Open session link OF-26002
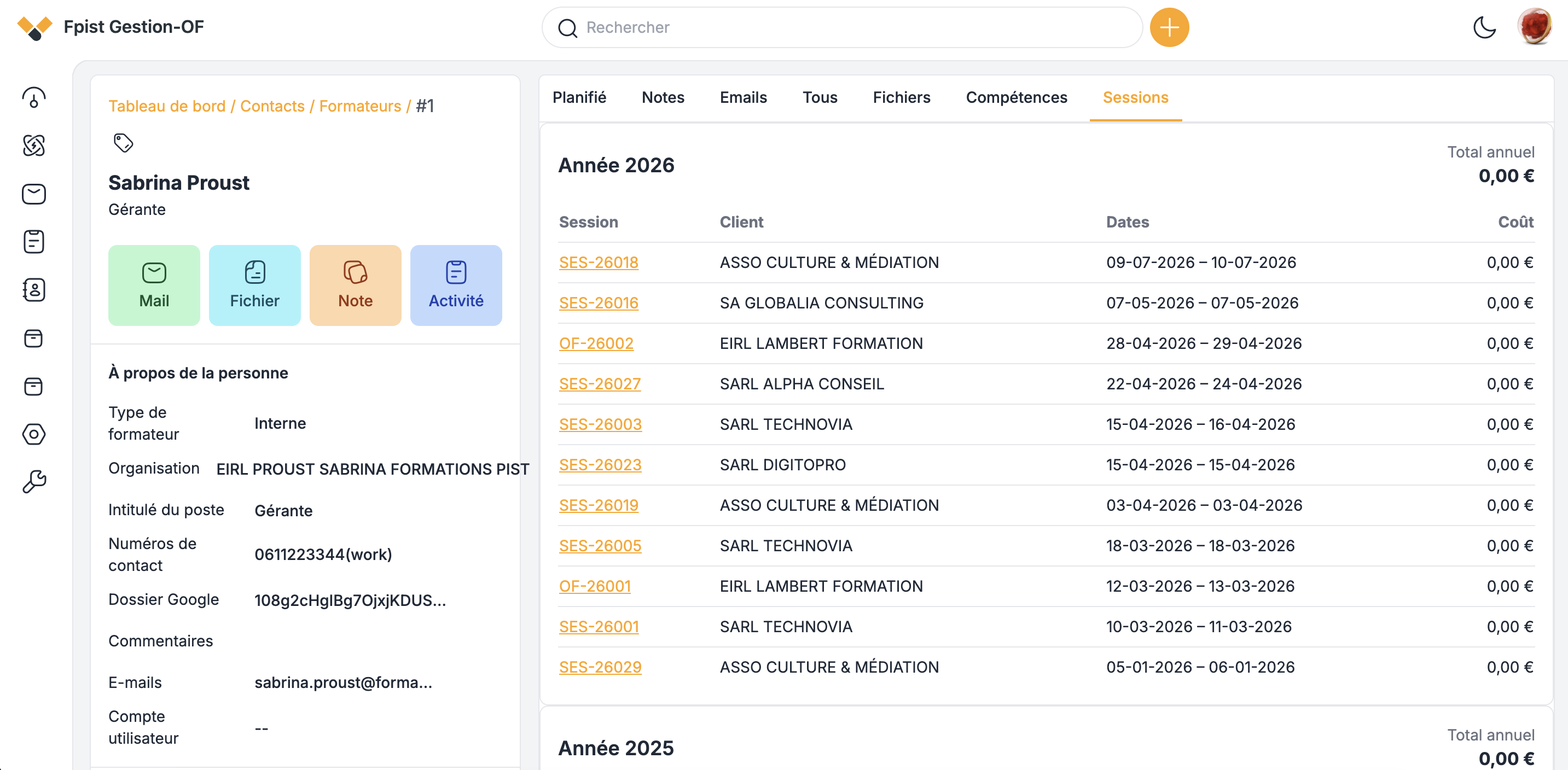Viewport: 1568px width, 770px height. tap(596, 343)
